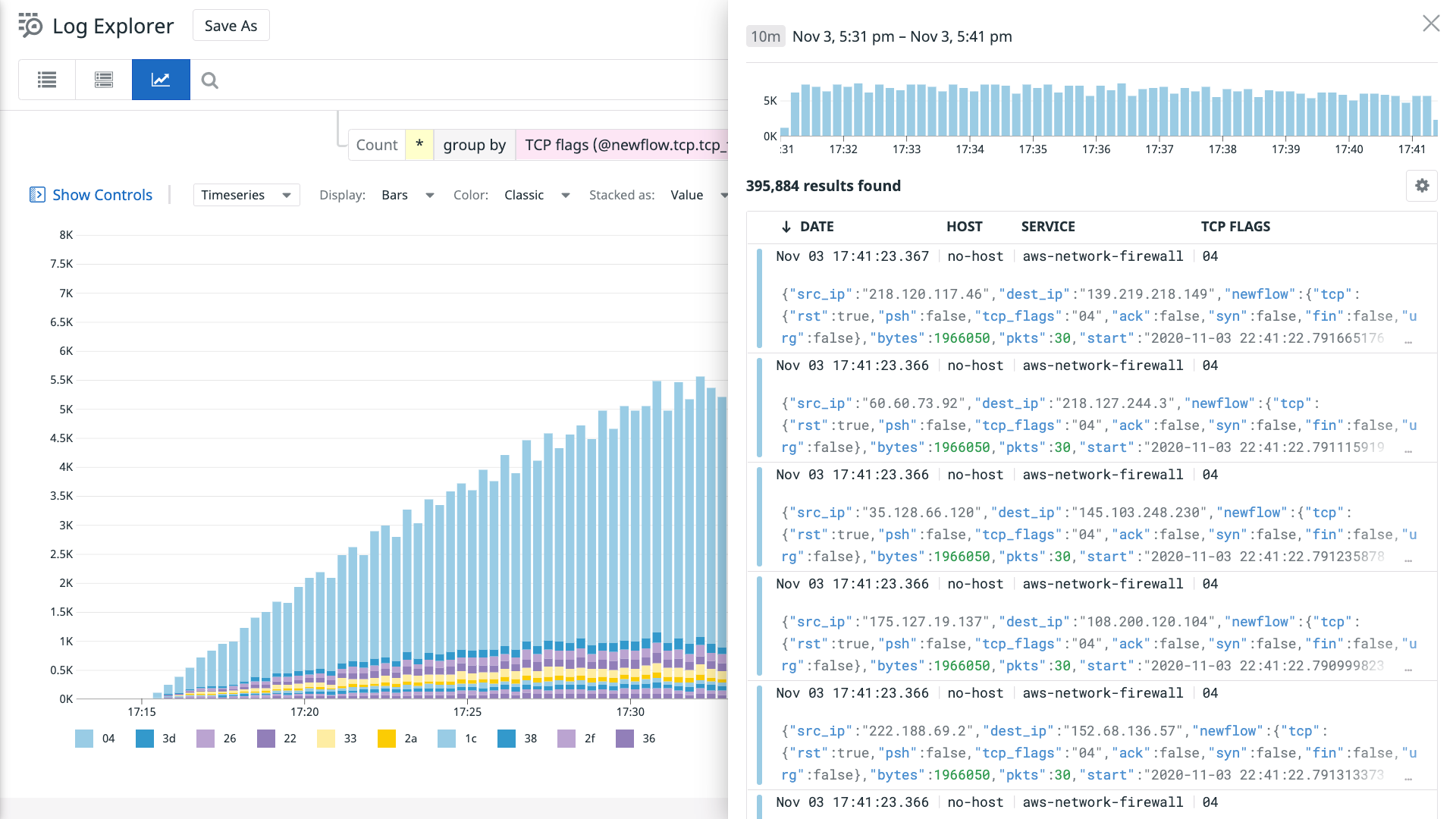Image resolution: width=1456 pixels, height=819 pixels.
Task: Click the SERVICE column header
Action: coord(1047,226)
